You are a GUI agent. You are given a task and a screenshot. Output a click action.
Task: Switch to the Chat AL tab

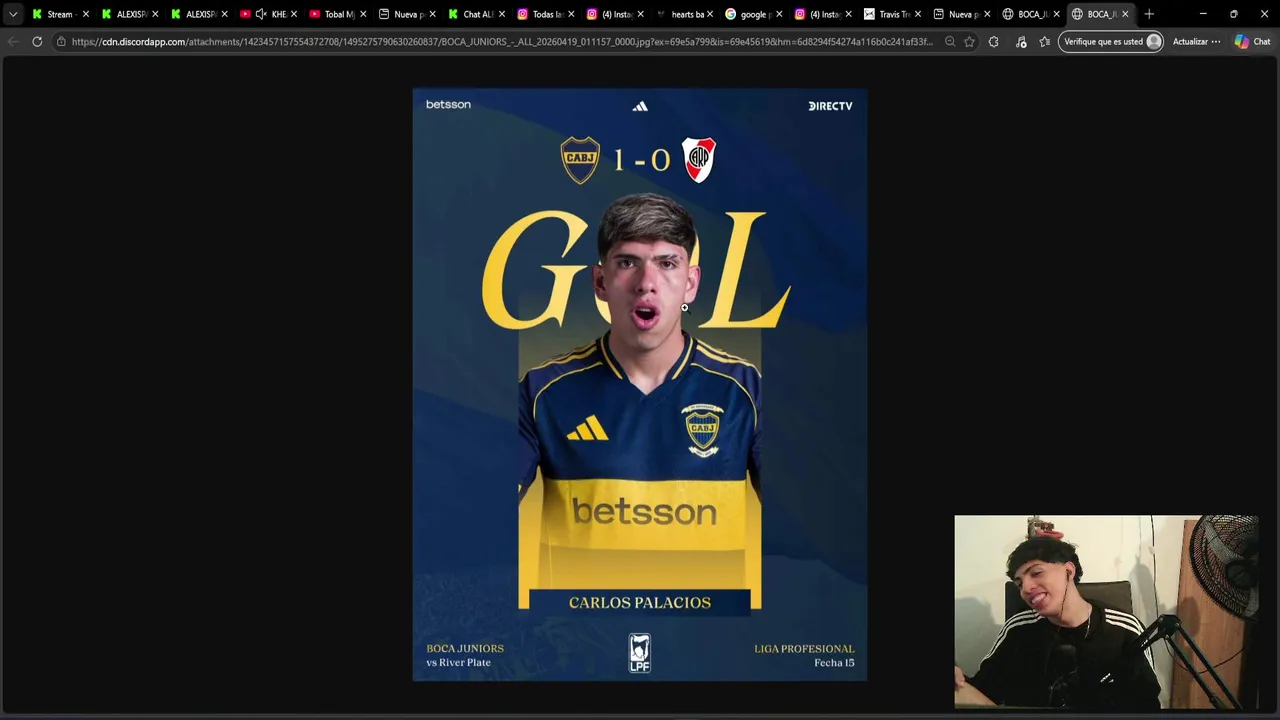point(477,14)
